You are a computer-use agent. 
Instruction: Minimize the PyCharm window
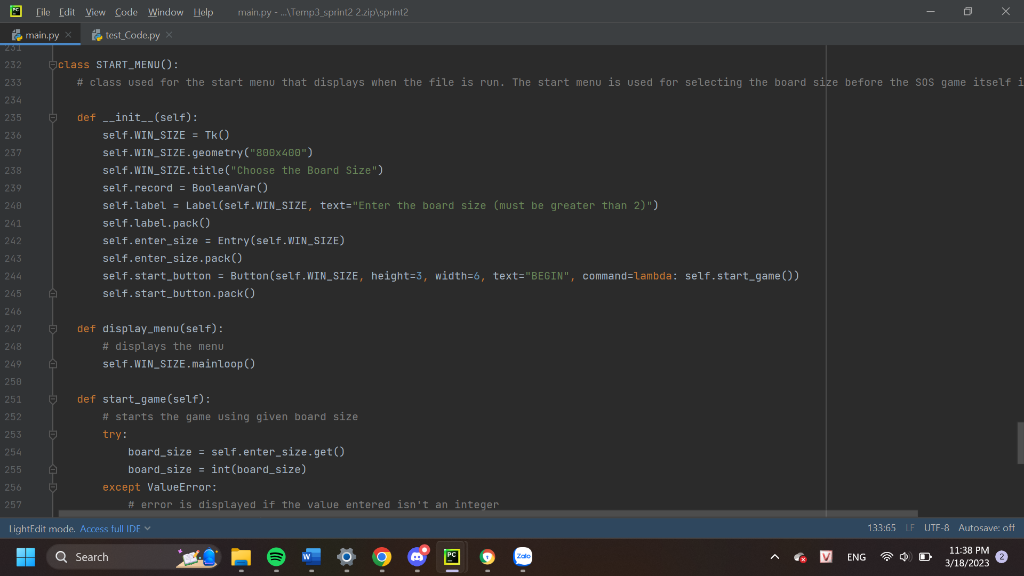pos(931,12)
